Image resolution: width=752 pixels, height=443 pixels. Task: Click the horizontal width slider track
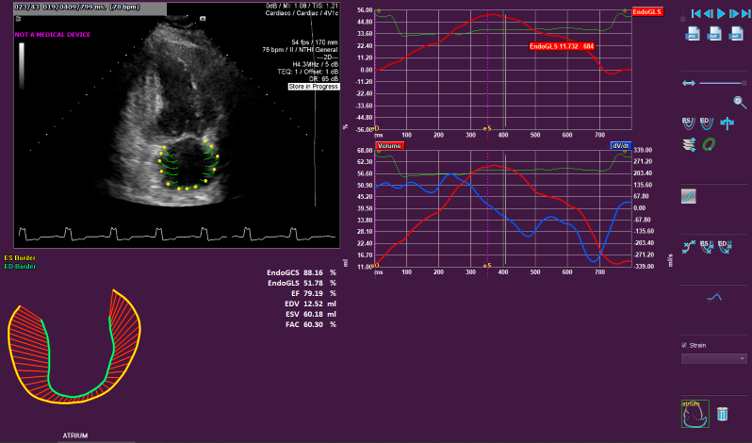721,82
